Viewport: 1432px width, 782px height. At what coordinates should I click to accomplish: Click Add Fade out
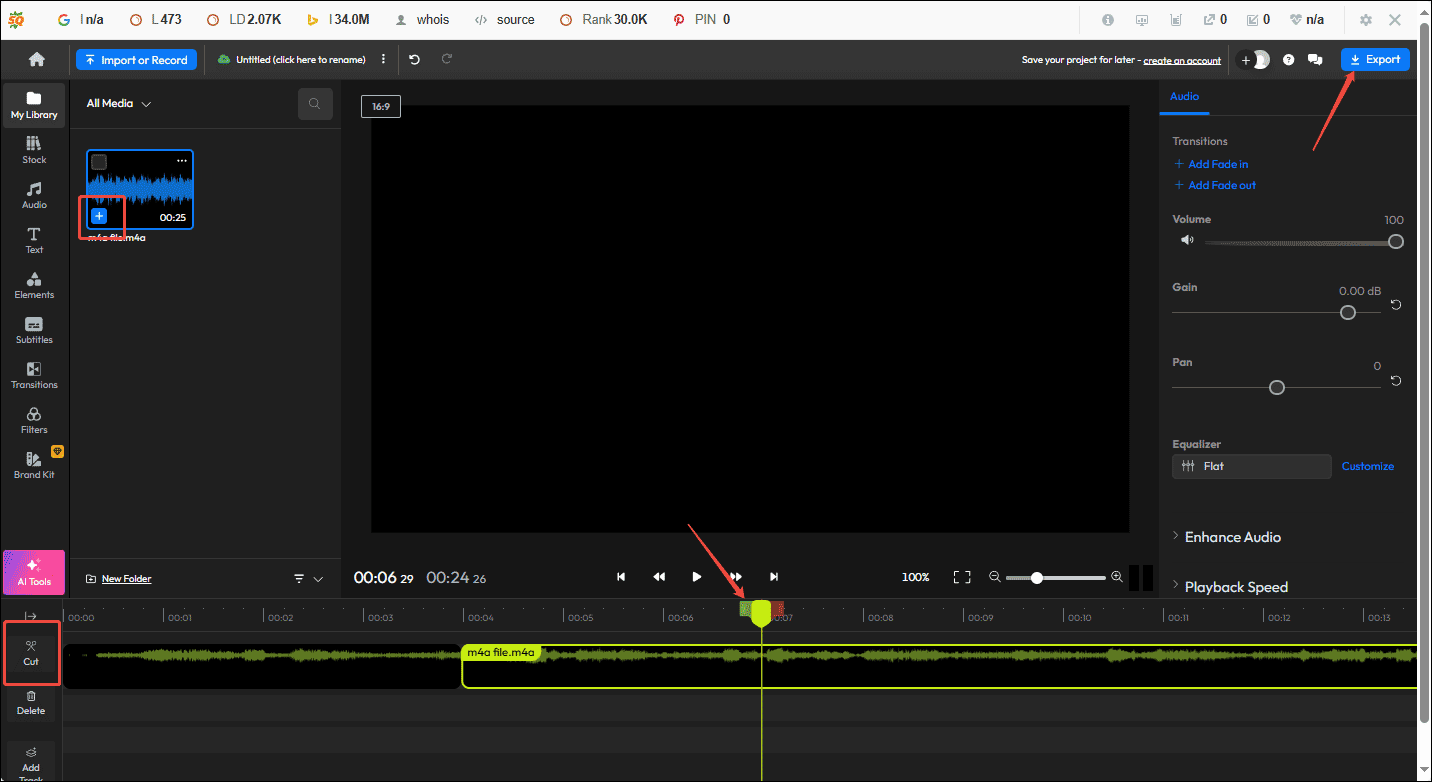[1215, 185]
